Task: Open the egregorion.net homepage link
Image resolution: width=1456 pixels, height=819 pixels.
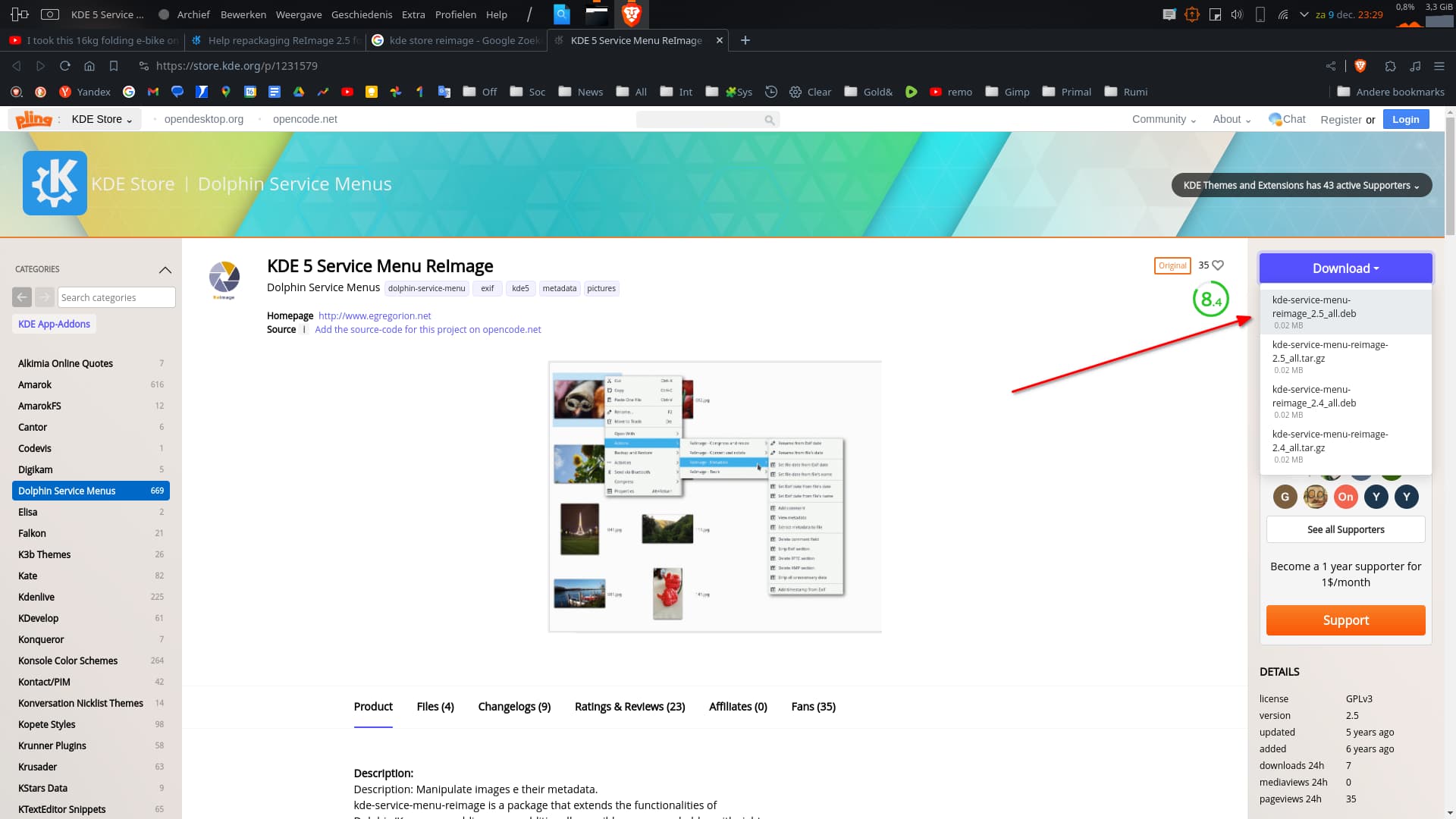Action: (x=375, y=316)
